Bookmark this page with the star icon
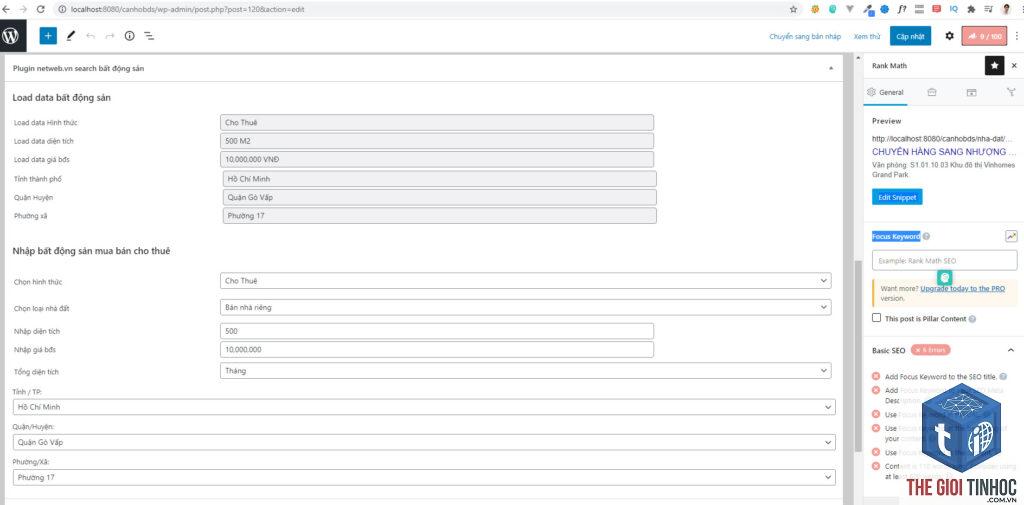The height and width of the screenshot is (505, 1024). 793,9
